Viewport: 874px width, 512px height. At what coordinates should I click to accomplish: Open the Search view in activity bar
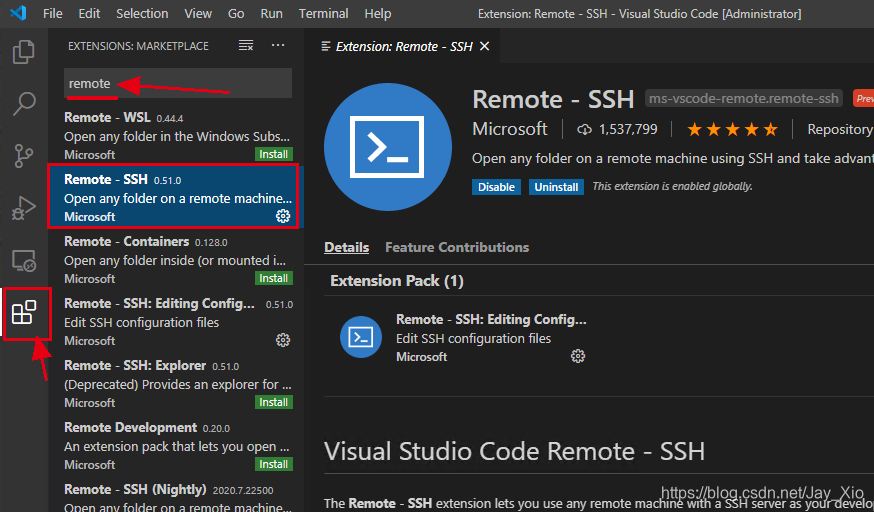click(24, 103)
